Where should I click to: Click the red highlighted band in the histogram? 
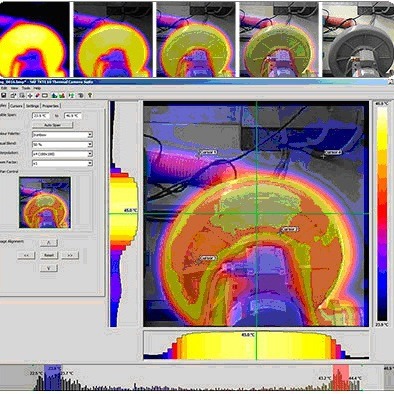pos(341,378)
